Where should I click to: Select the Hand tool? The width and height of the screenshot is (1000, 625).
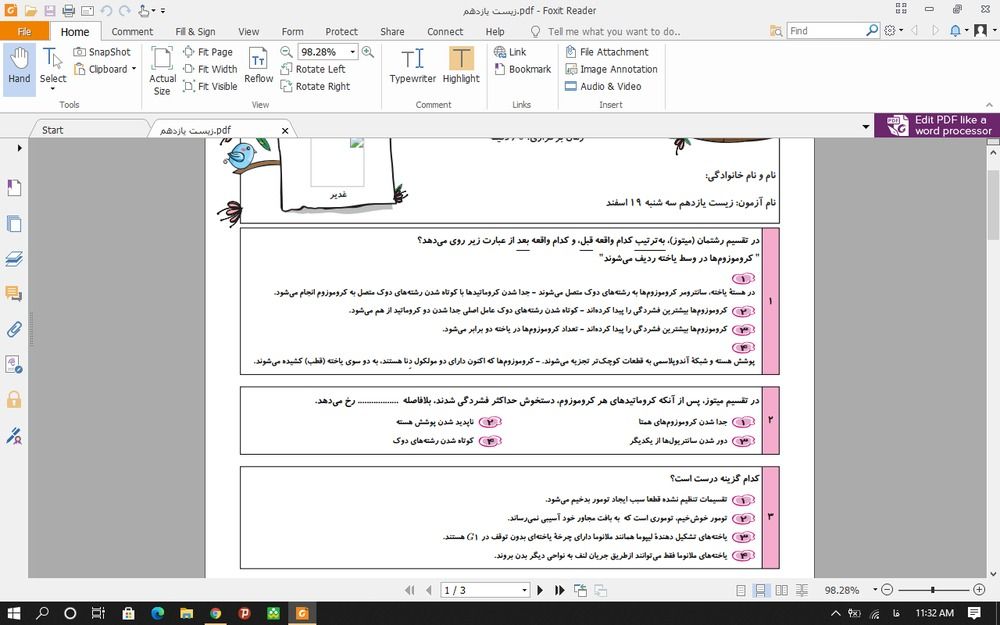tap(19, 66)
